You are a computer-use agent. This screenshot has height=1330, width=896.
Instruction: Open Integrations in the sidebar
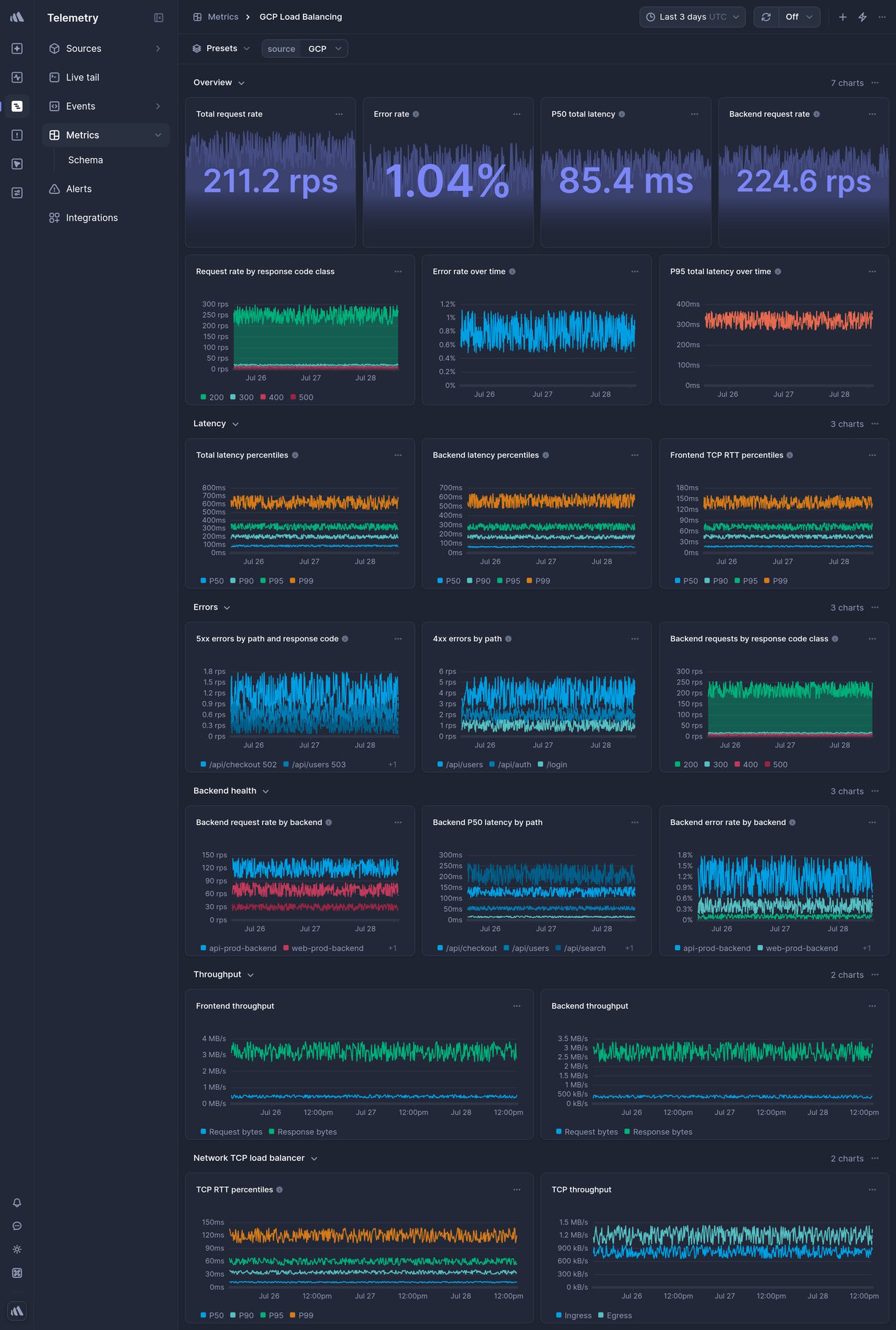[x=105, y=217]
